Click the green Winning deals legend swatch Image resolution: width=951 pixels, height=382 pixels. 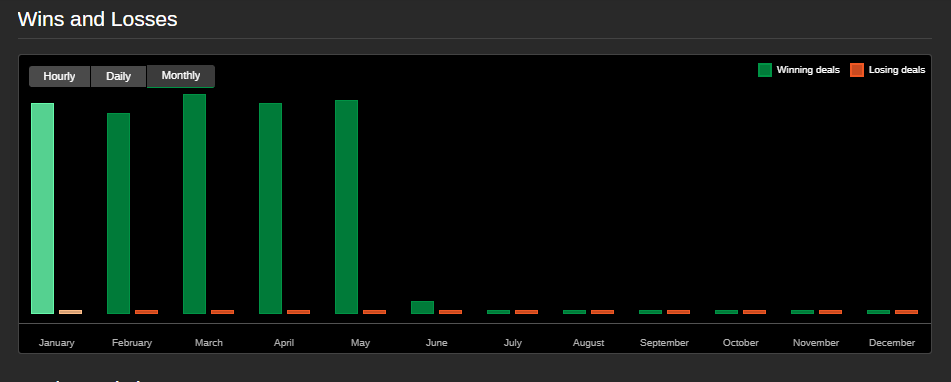[765, 70]
